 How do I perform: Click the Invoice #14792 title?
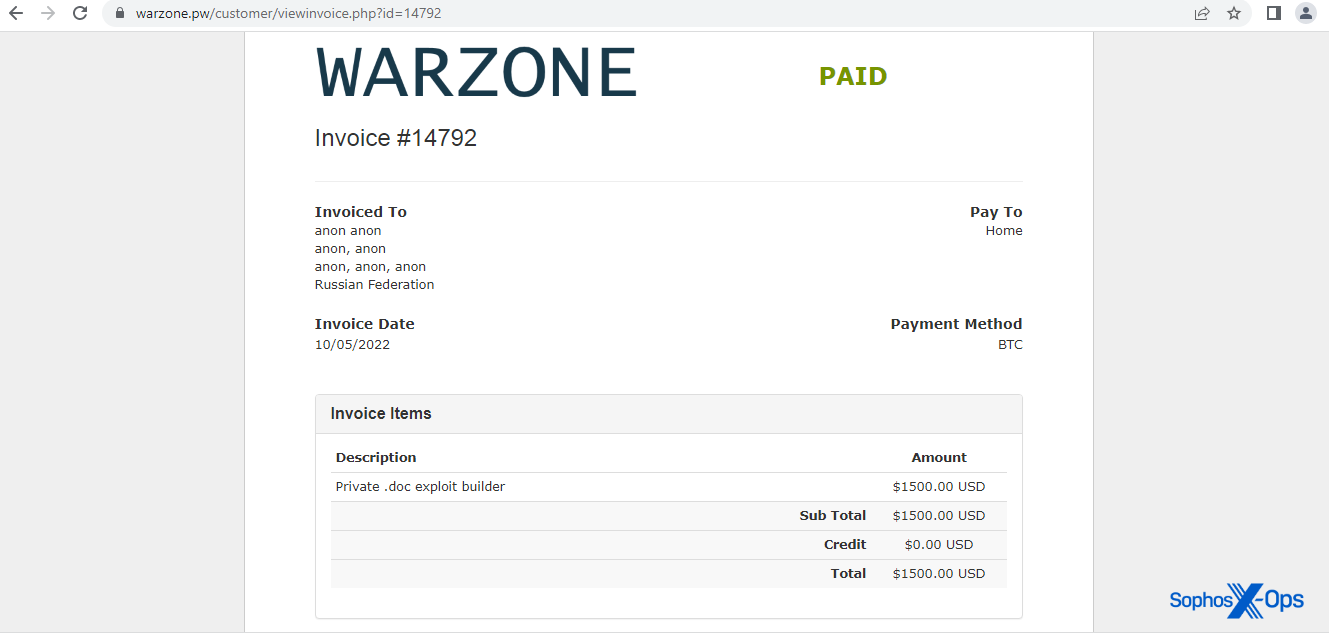point(396,137)
